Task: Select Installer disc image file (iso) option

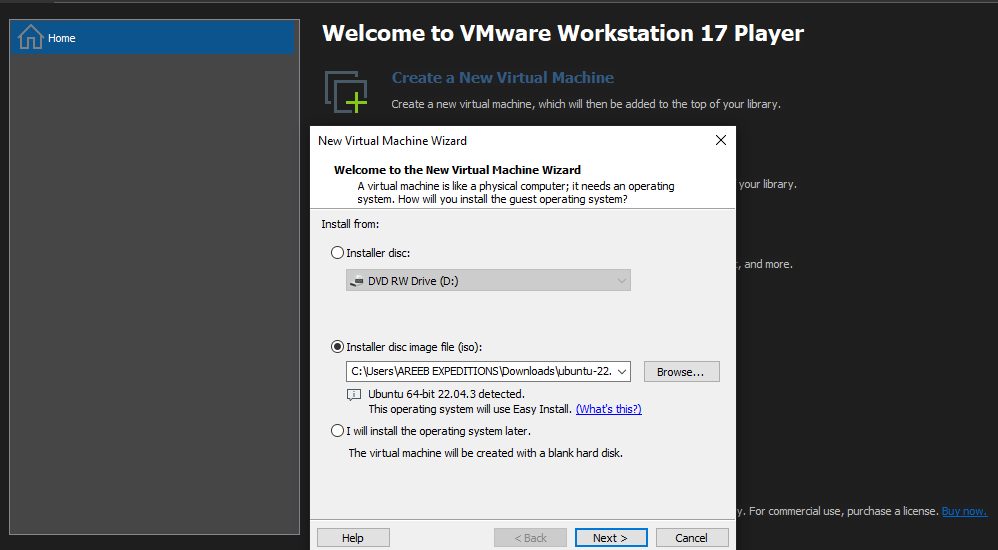Action: [x=337, y=347]
